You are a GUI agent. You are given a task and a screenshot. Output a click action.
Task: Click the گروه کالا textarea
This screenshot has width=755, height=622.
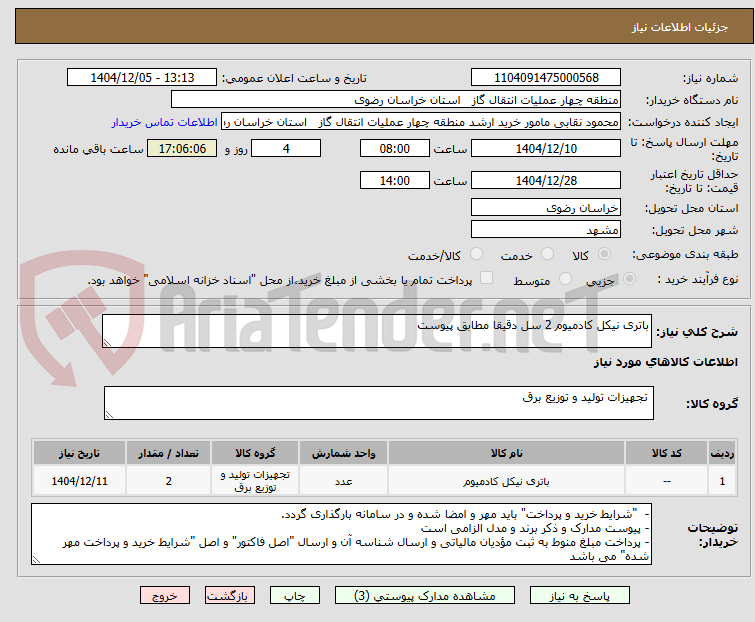[378, 403]
